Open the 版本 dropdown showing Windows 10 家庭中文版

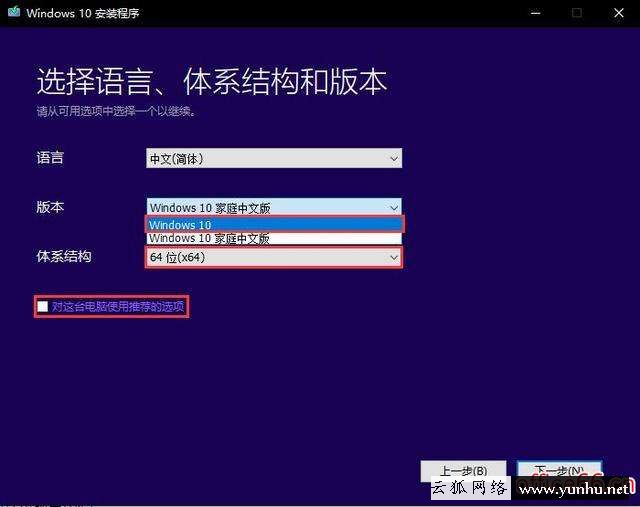[x=274, y=207]
